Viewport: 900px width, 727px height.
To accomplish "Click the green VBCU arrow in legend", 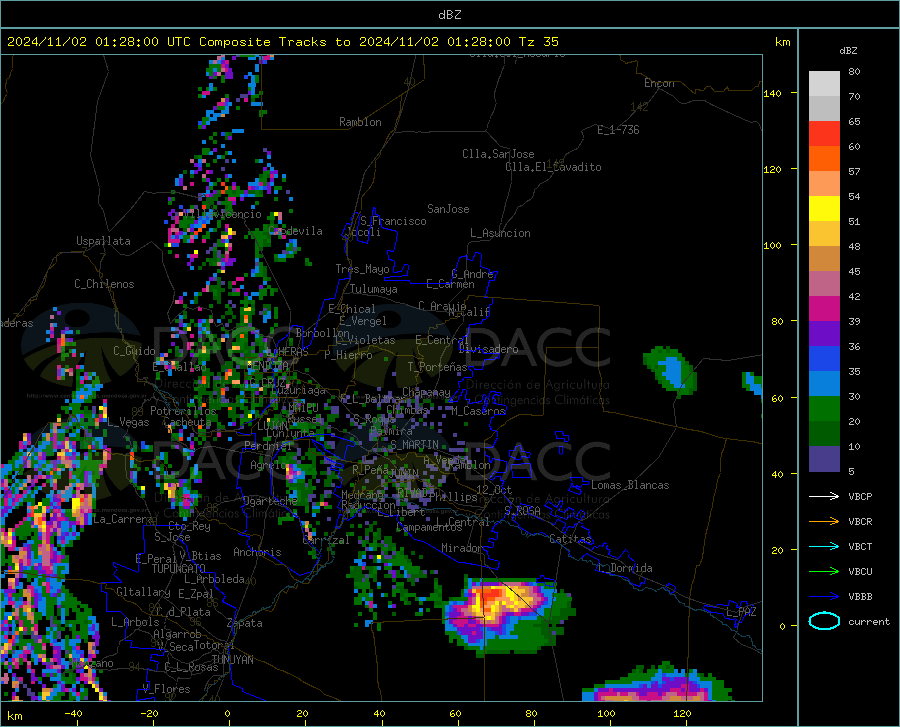I will [824, 572].
